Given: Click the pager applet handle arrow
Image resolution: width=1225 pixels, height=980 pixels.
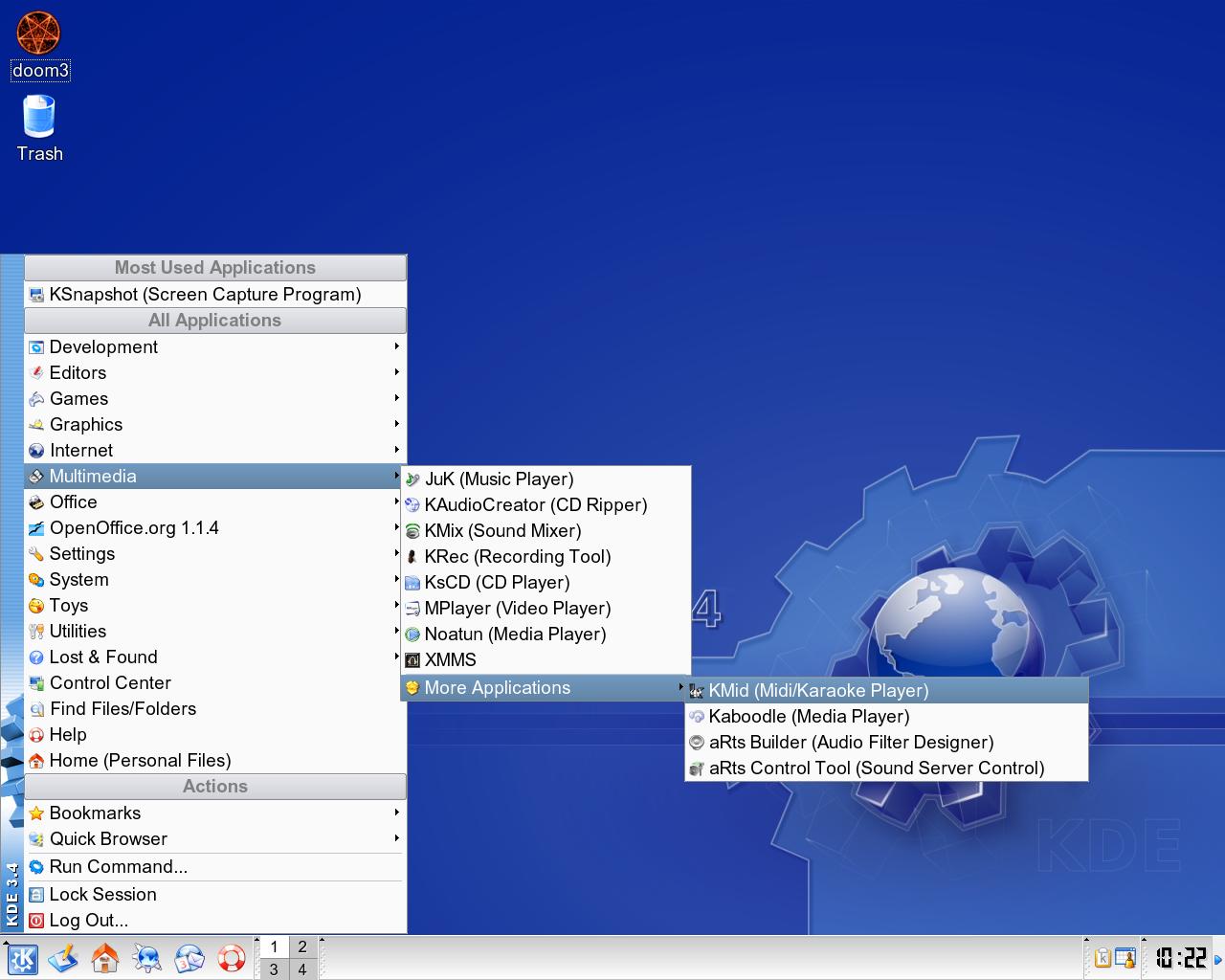Looking at the screenshot, I should pos(256,941).
